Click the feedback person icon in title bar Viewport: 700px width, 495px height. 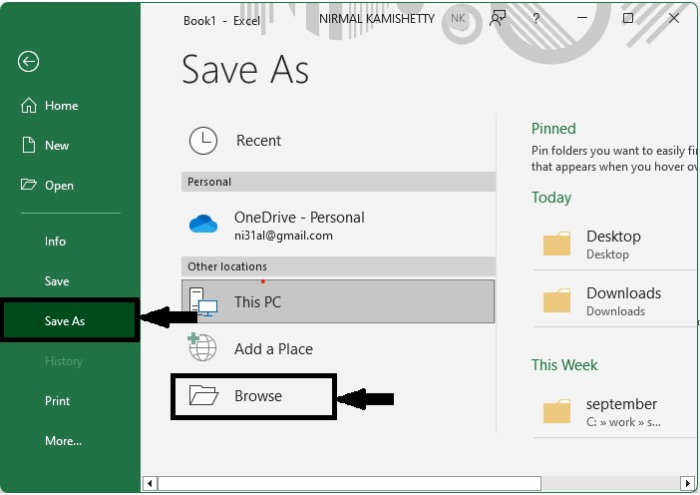pyautogui.click(x=497, y=18)
